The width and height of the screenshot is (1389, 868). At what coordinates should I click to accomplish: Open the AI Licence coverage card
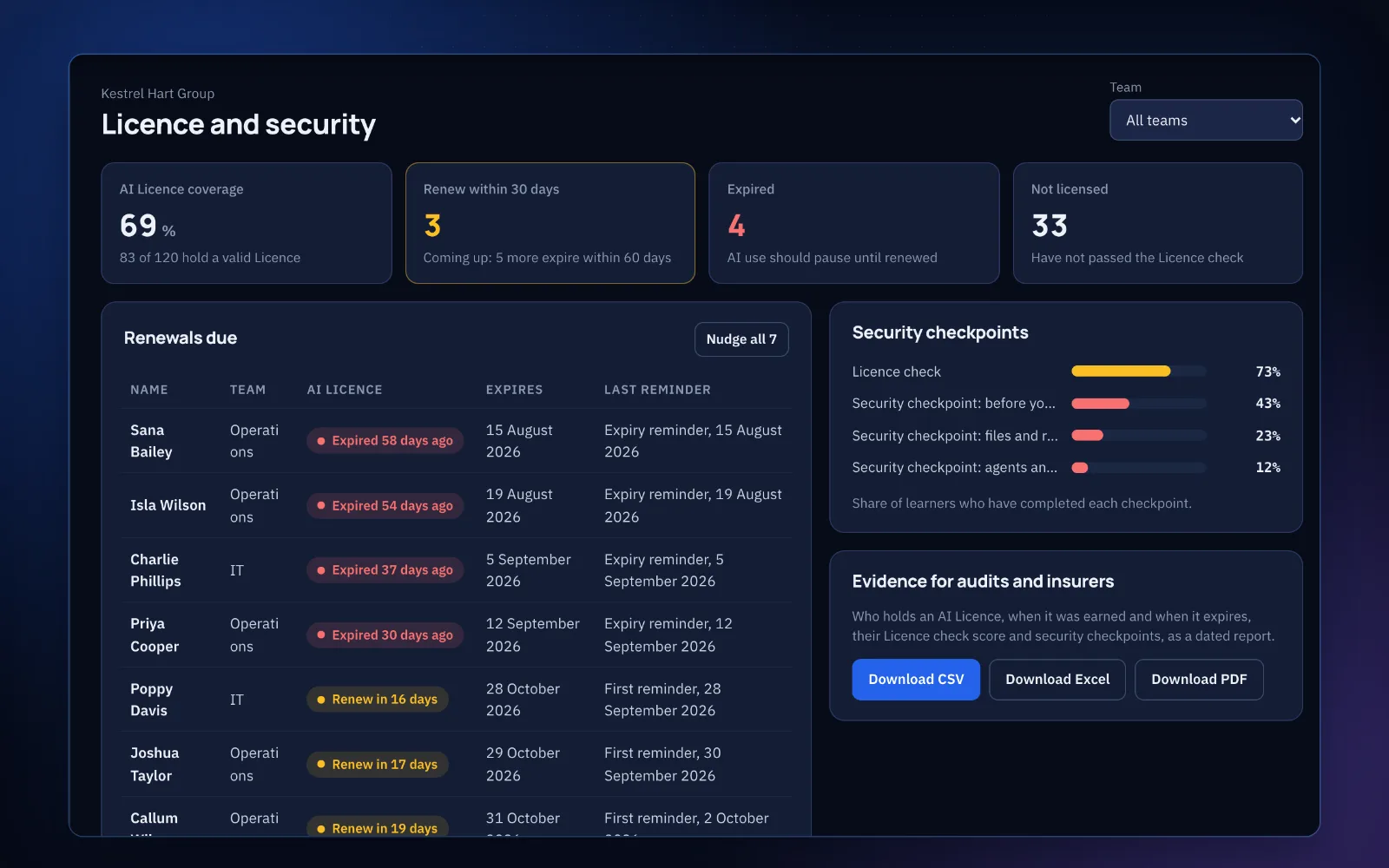click(x=247, y=223)
